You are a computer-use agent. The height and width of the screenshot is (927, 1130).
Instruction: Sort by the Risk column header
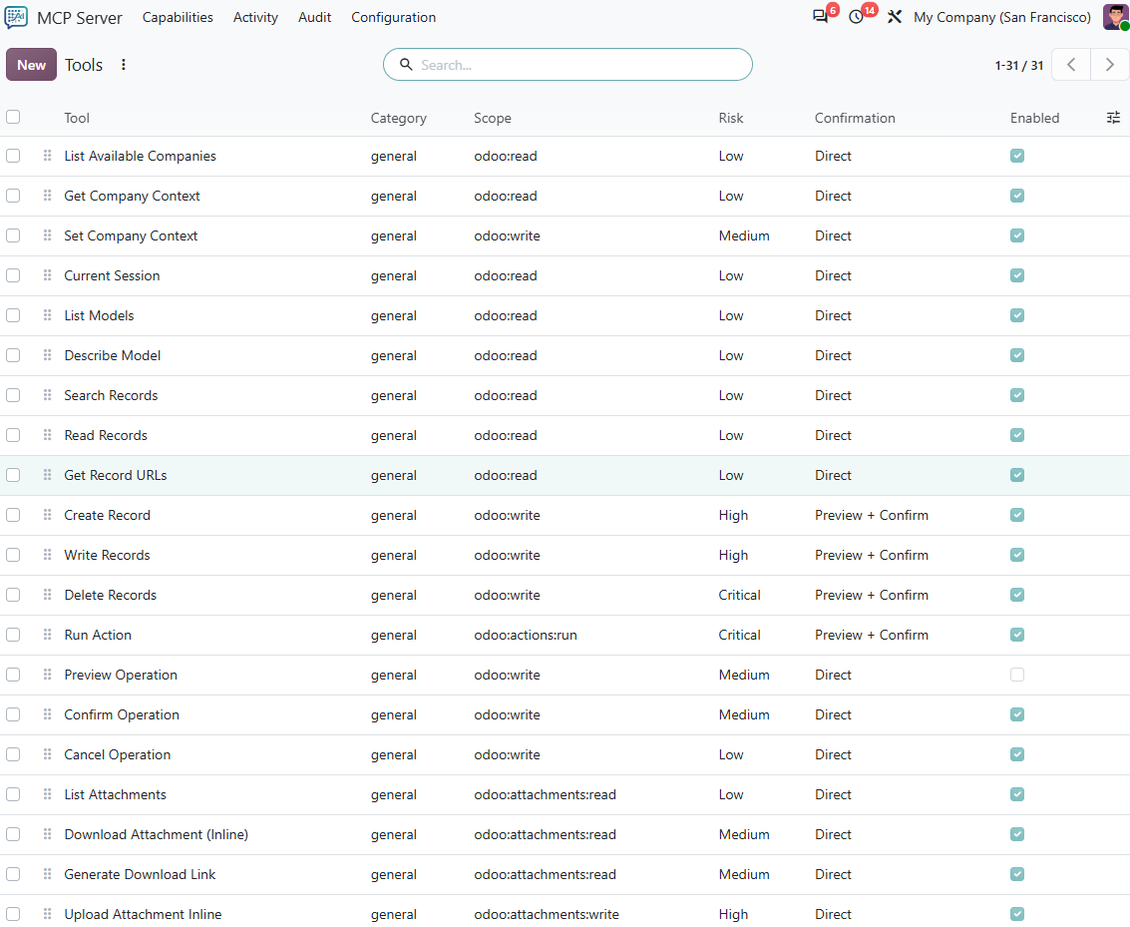(x=731, y=118)
